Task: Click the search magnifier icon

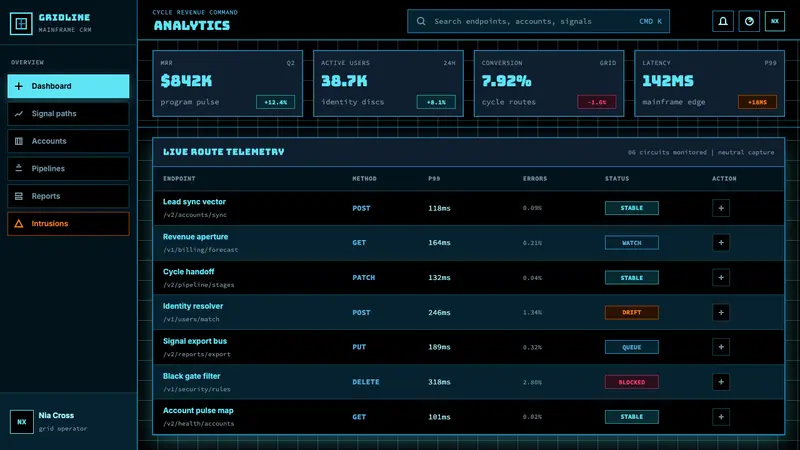Action: [421, 21]
